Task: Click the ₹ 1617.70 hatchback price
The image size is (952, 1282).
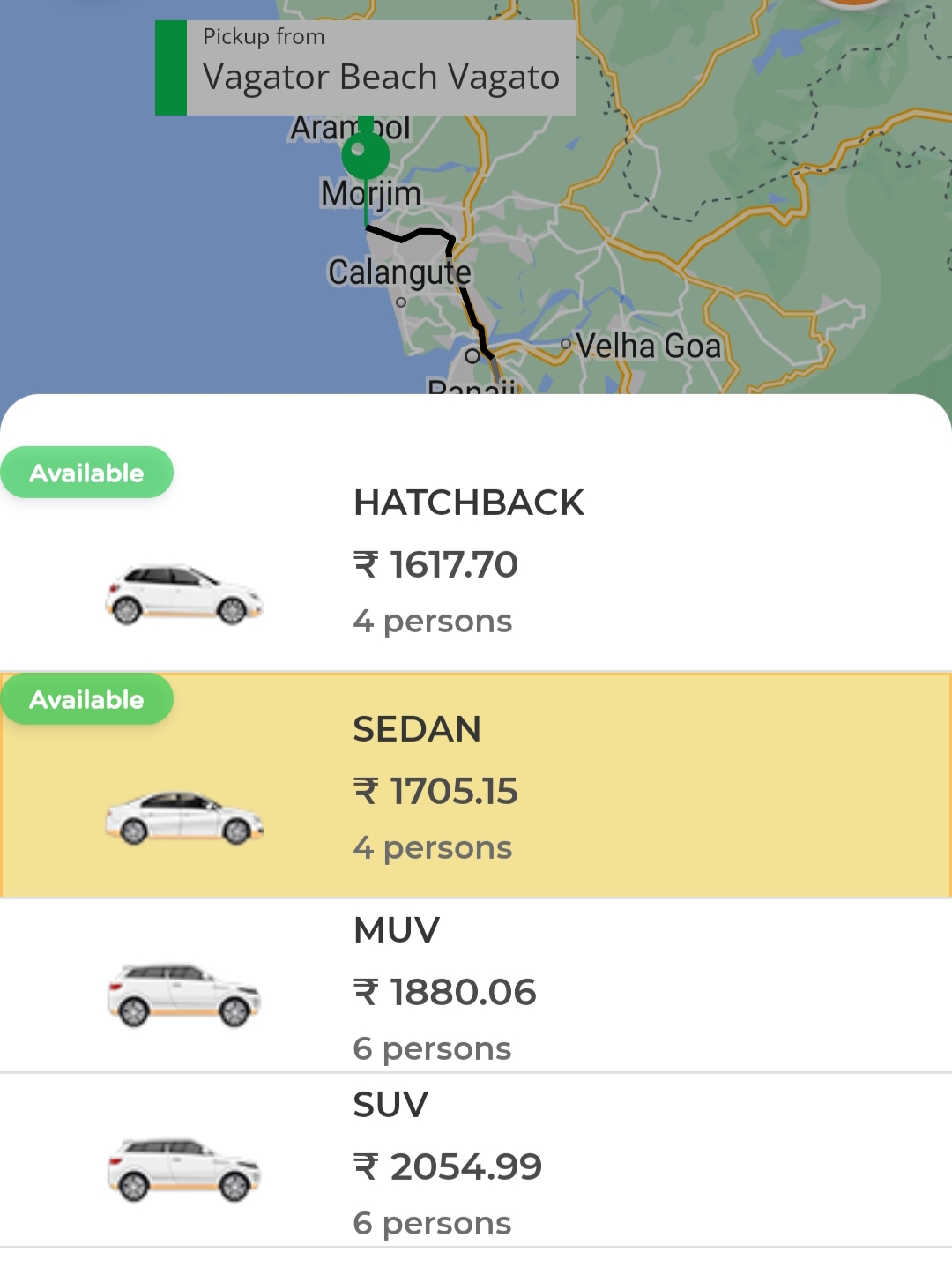Action: click(435, 564)
